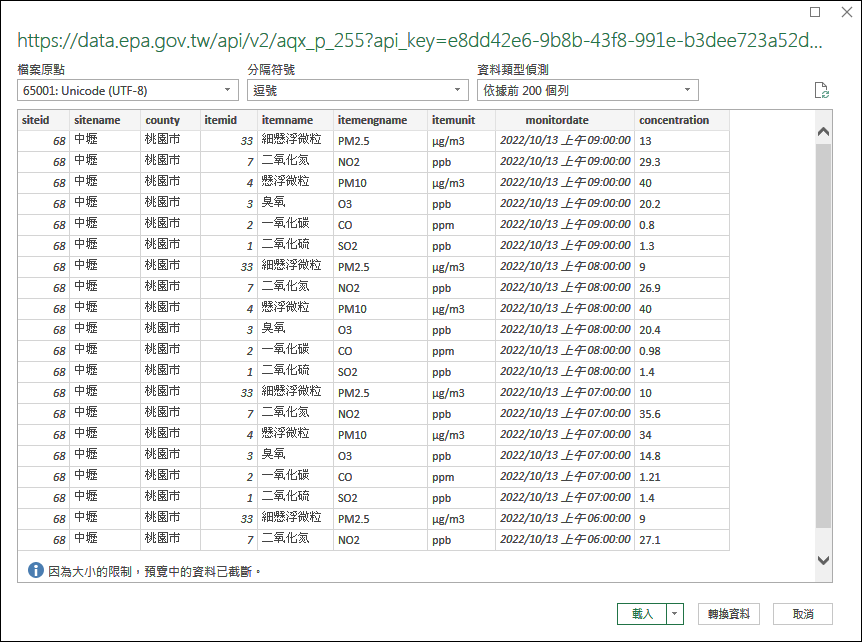
Task: Click concentration value 1.3
Action: pyautogui.click(x=647, y=246)
